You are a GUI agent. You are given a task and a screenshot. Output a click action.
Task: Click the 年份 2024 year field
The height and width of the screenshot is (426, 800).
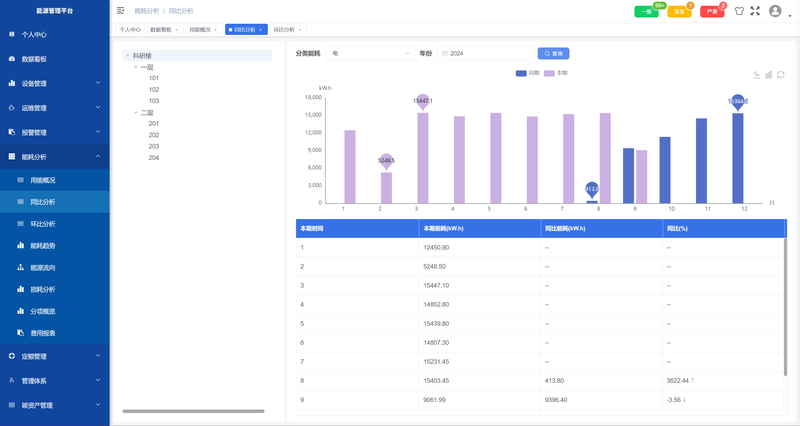tap(485, 54)
